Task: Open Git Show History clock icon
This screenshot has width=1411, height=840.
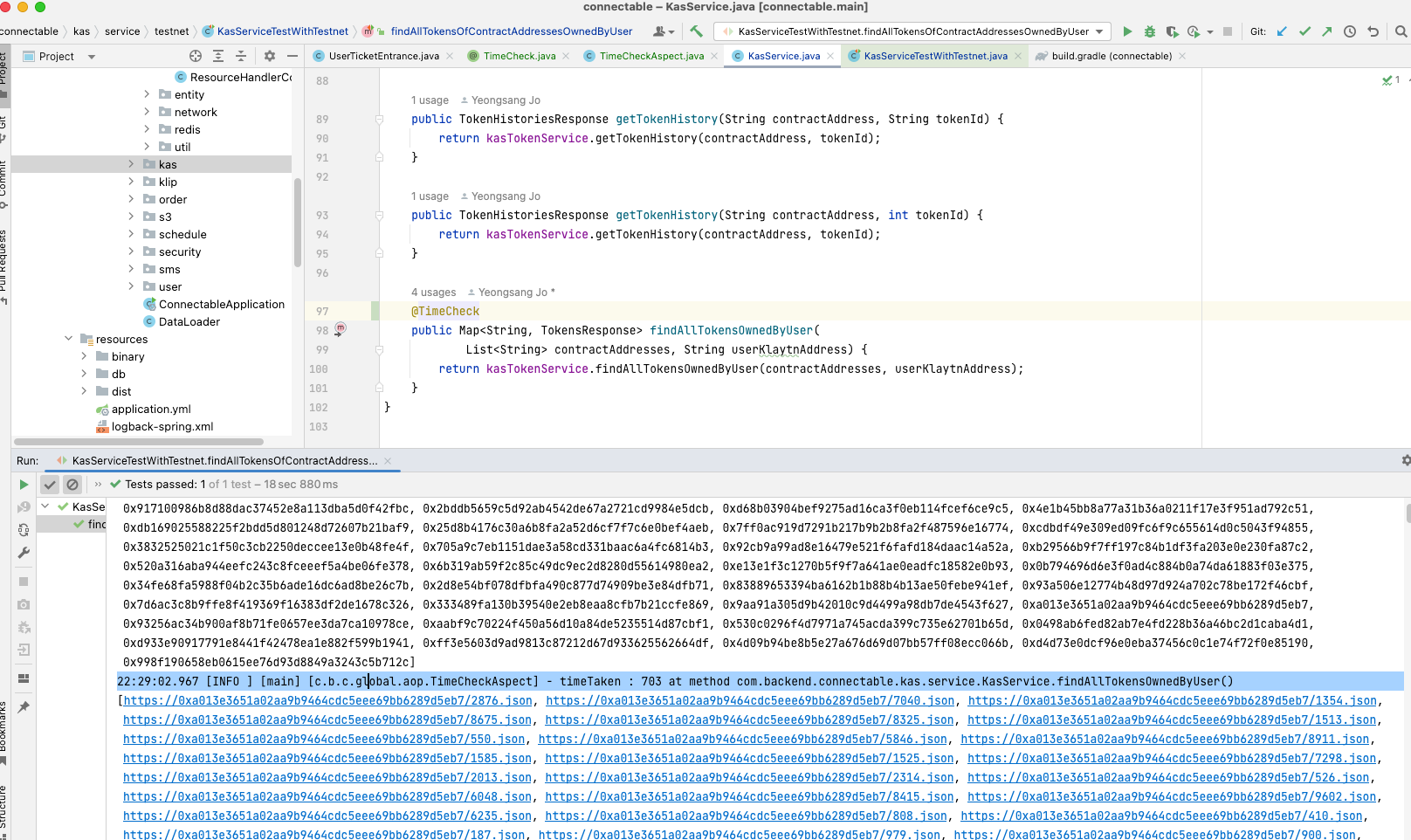Action: click(1350, 31)
